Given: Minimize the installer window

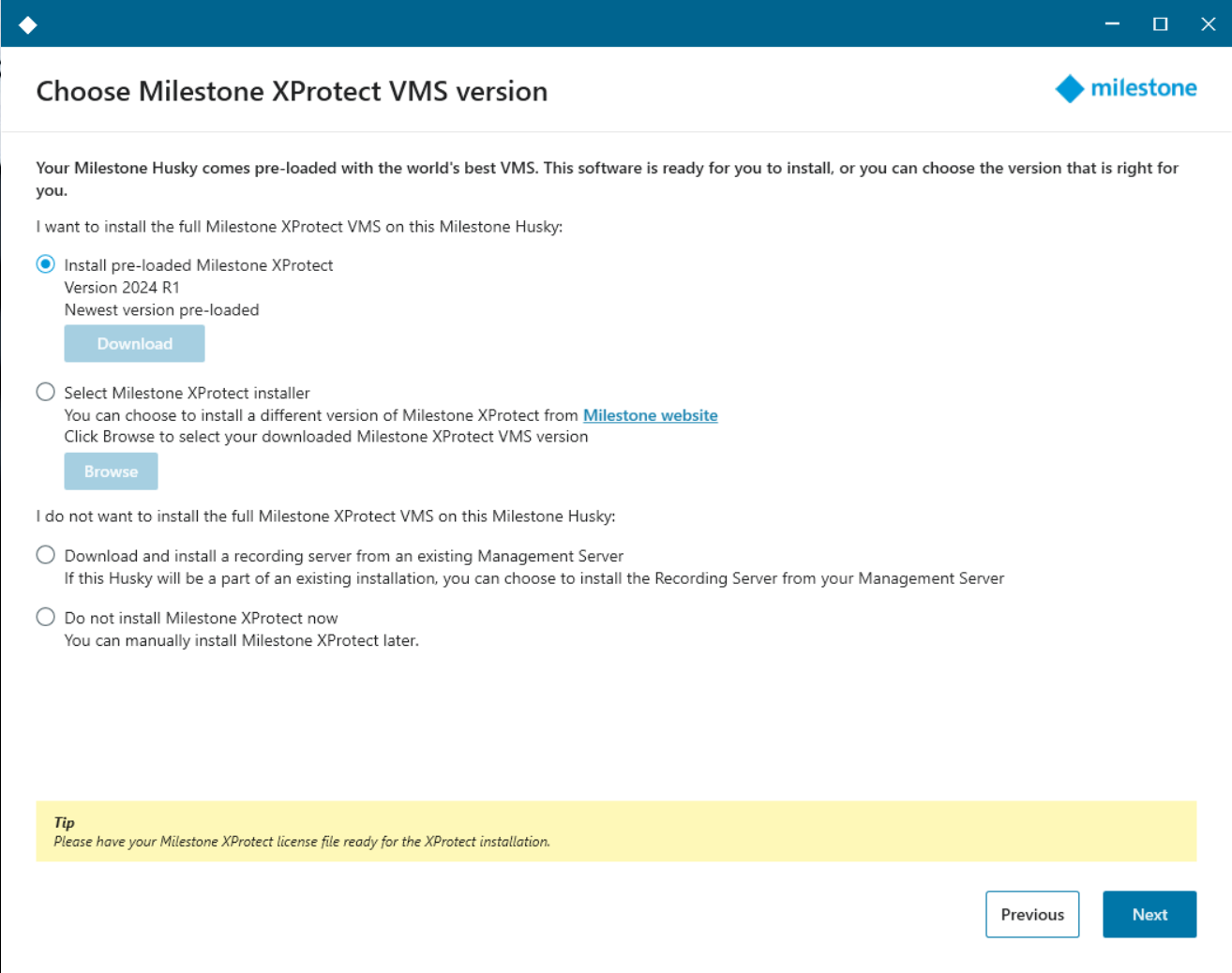Looking at the screenshot, I should tap(1112, 23).
